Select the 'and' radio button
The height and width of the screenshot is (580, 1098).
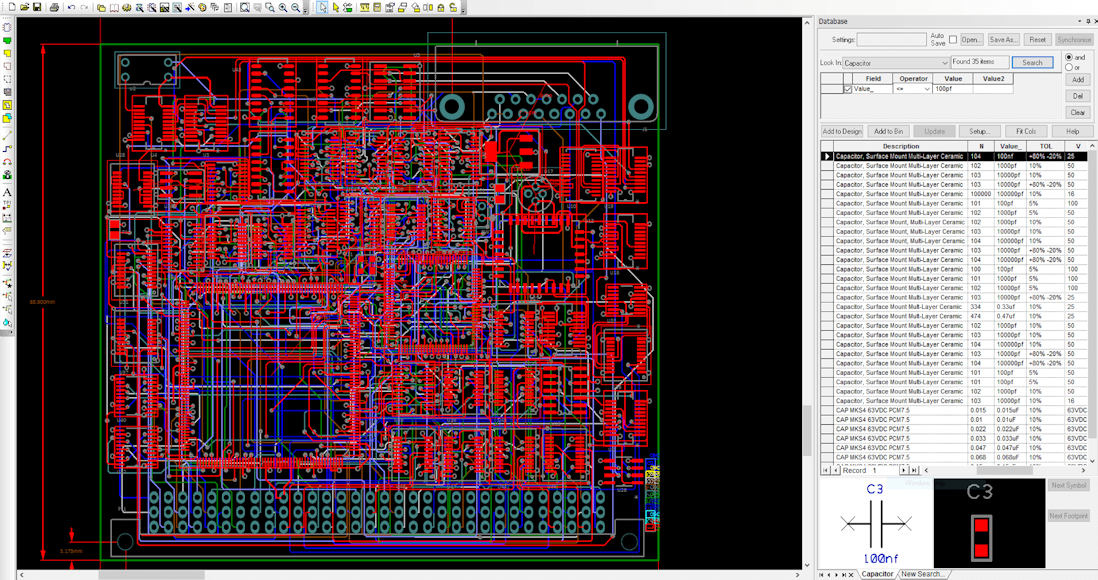pyautogui.click(x=1069, y=57)
